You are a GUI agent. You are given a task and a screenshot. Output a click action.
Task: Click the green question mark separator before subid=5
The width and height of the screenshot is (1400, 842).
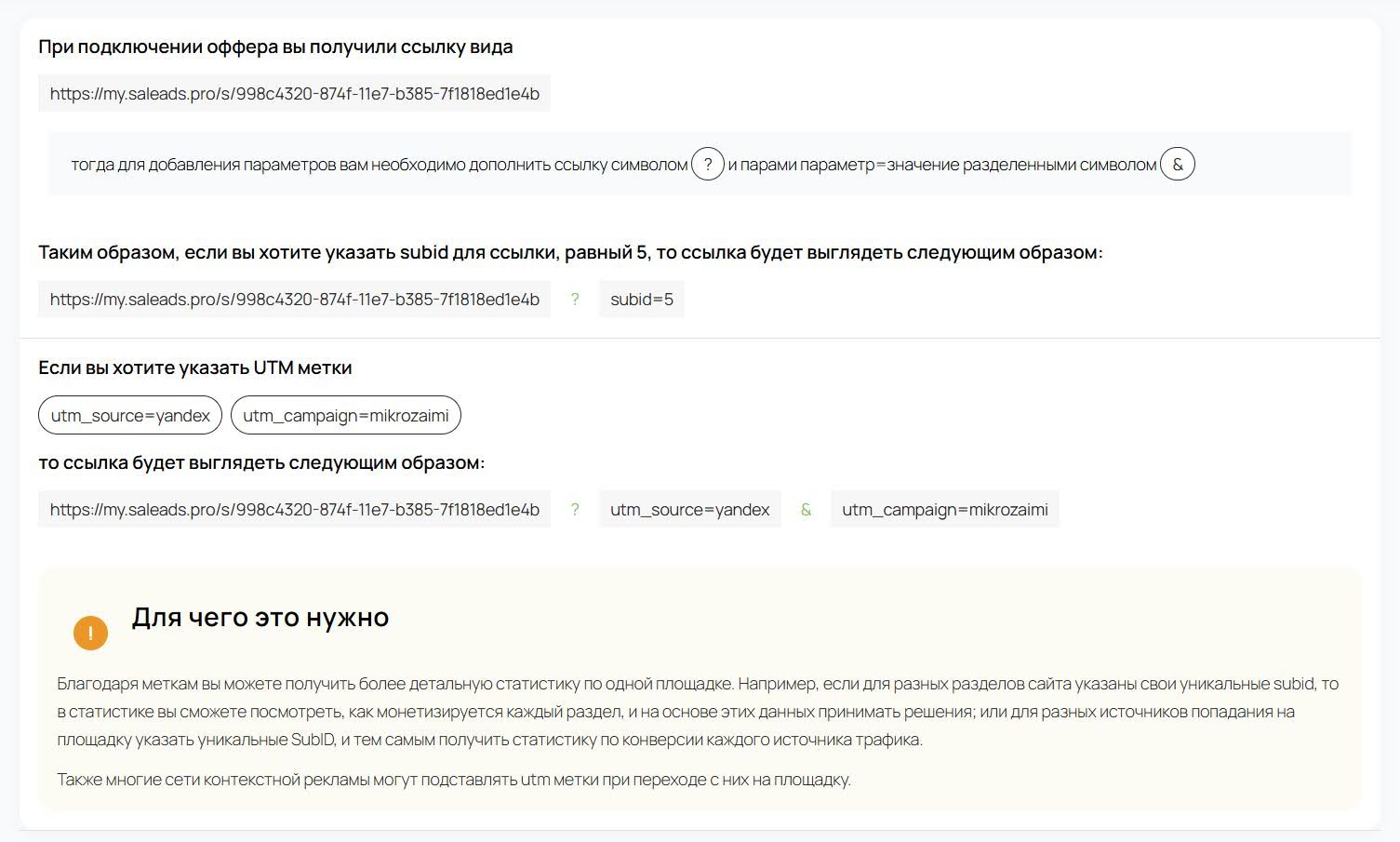pyautogui.click(x=575, y=300)
